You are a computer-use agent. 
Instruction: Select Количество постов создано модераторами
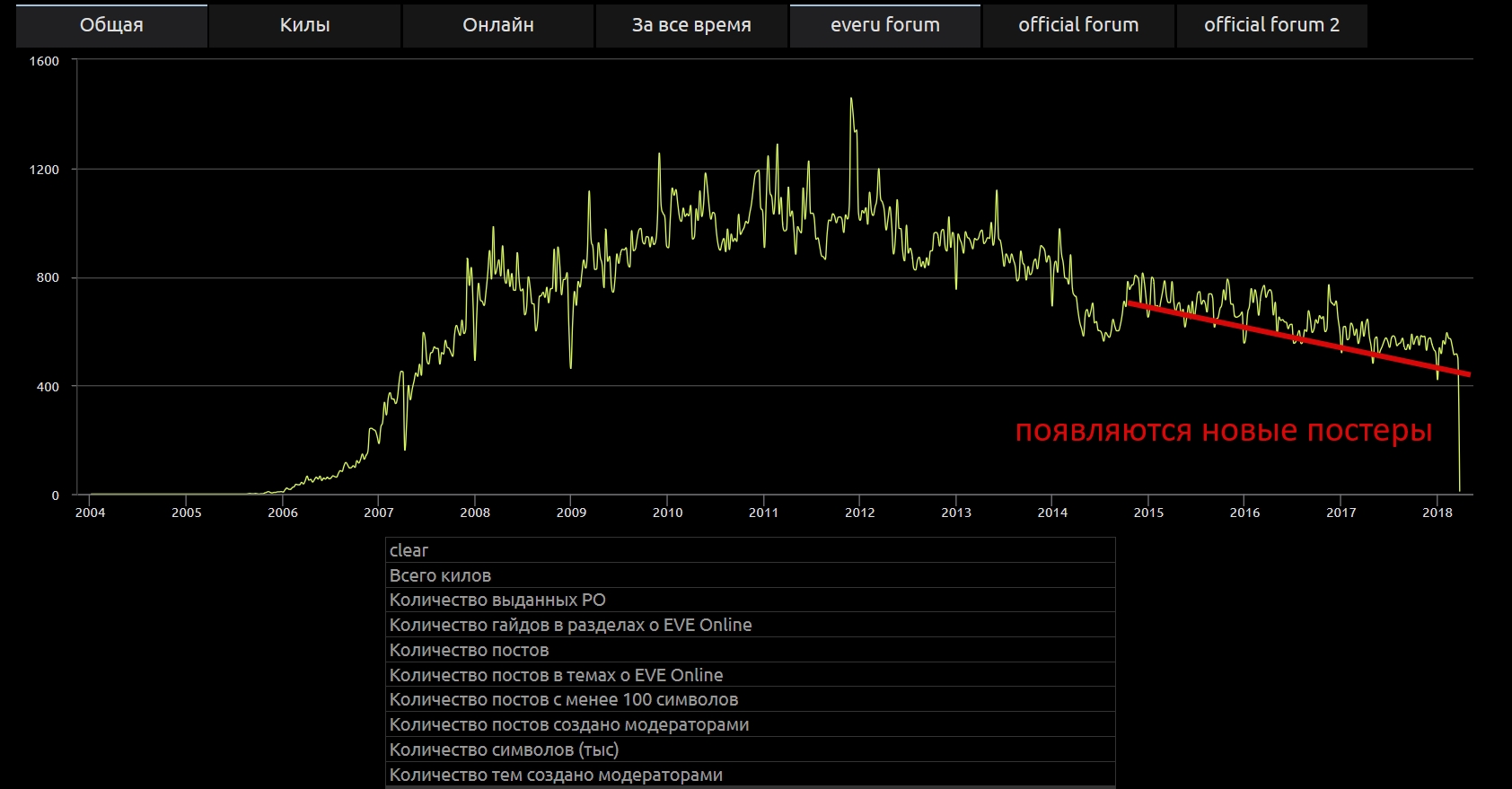[x=751, y=724]
